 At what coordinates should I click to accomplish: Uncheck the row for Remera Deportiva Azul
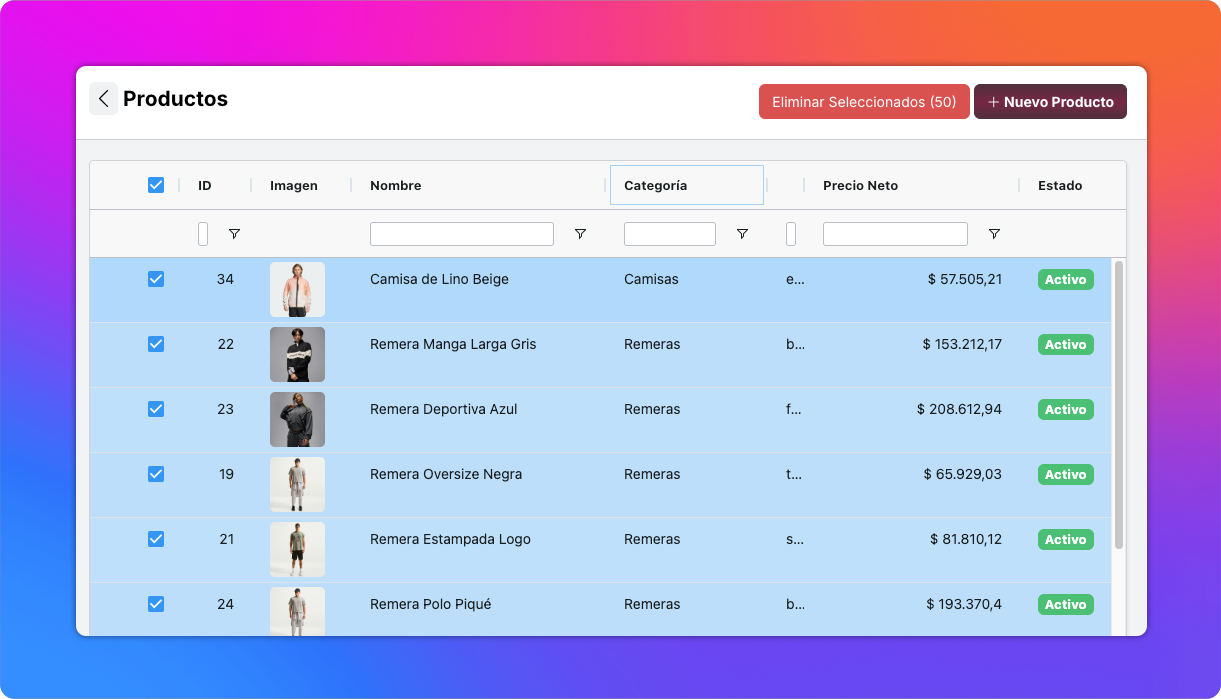pyautogui.click(x=156, y=409)
